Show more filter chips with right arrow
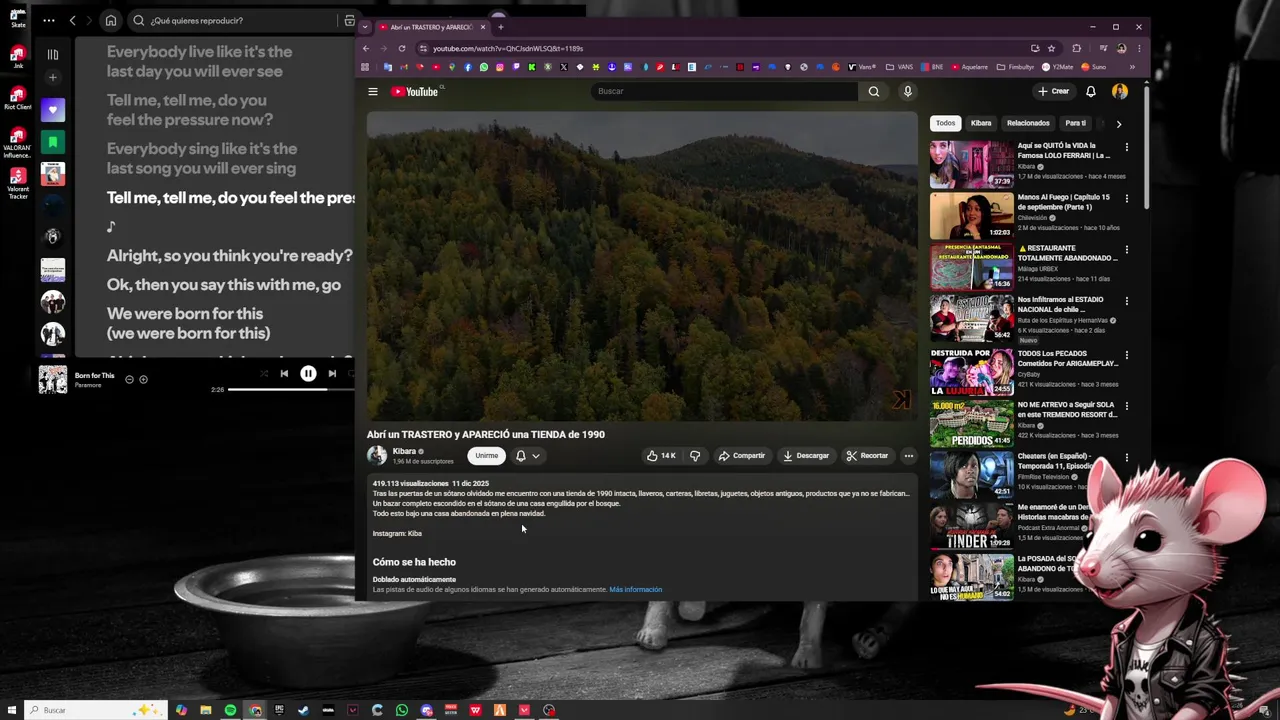 (x=1118, y=124)
